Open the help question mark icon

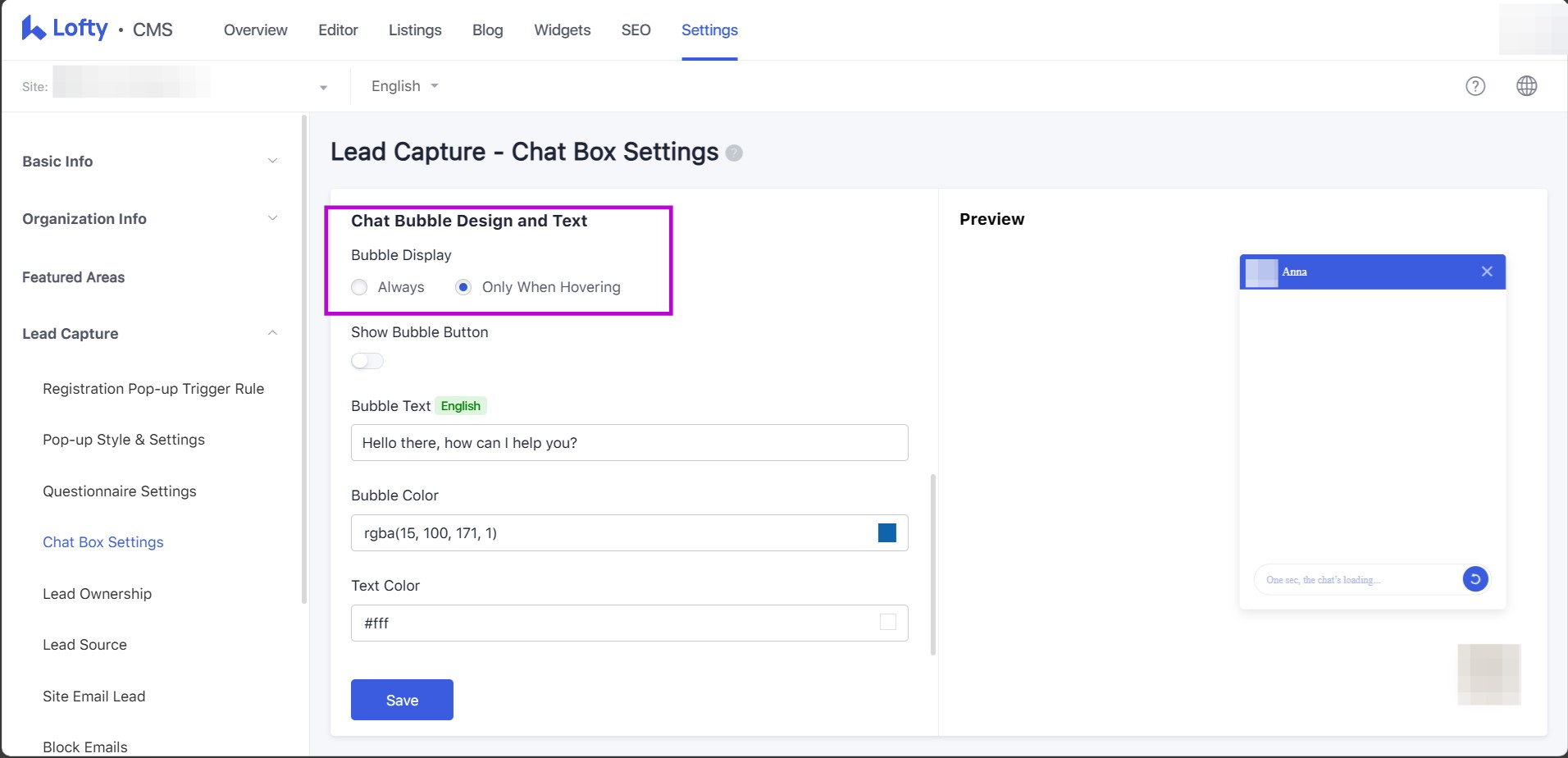pyautogui.click(x=1475, y=86)
